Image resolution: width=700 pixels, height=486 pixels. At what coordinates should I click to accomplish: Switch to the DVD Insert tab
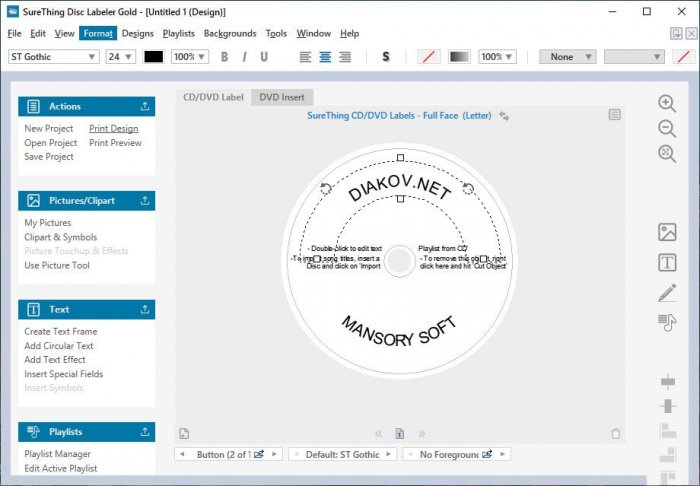(282, 97)
